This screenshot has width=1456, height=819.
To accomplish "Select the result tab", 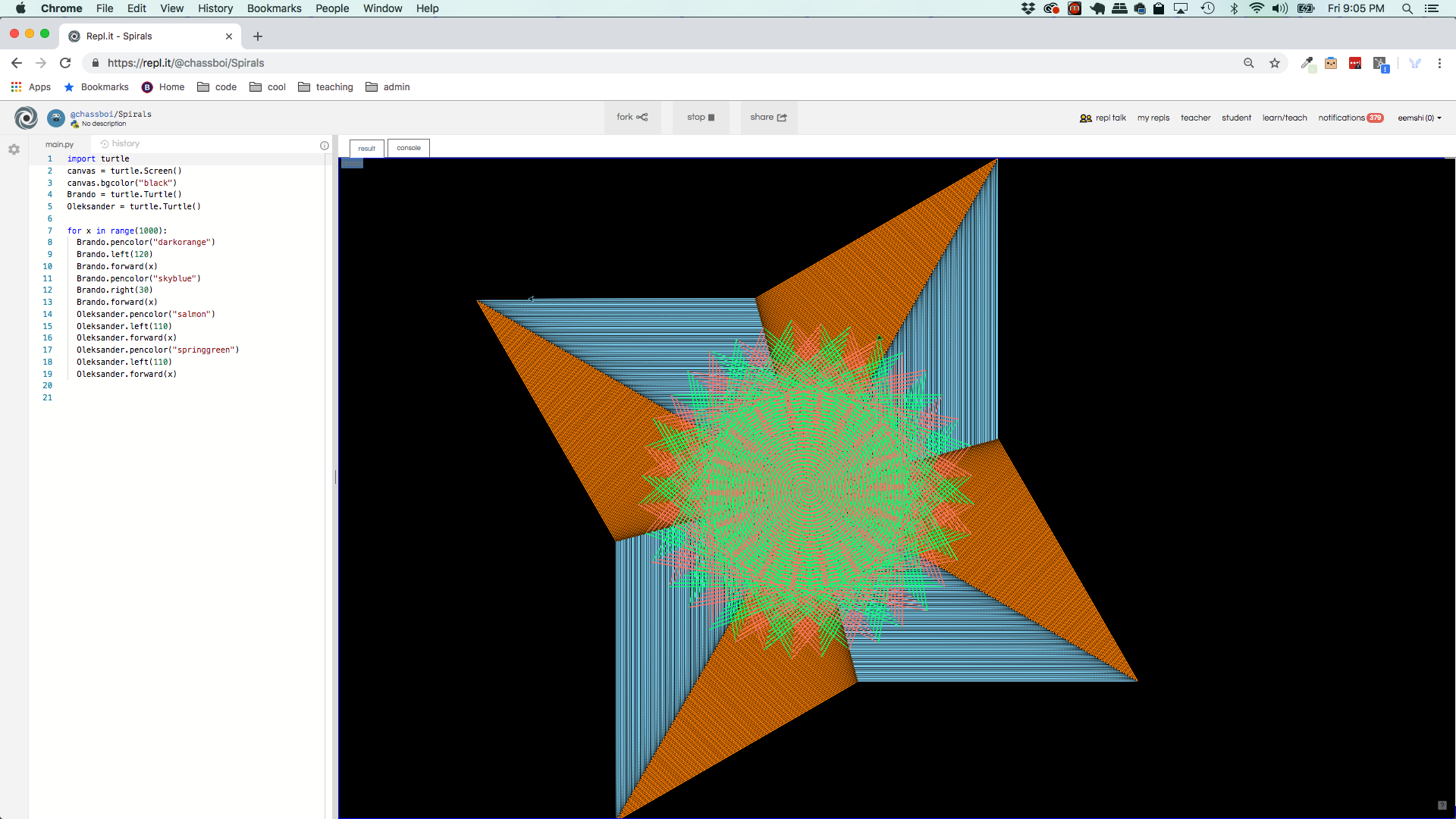I will [366, 148].
